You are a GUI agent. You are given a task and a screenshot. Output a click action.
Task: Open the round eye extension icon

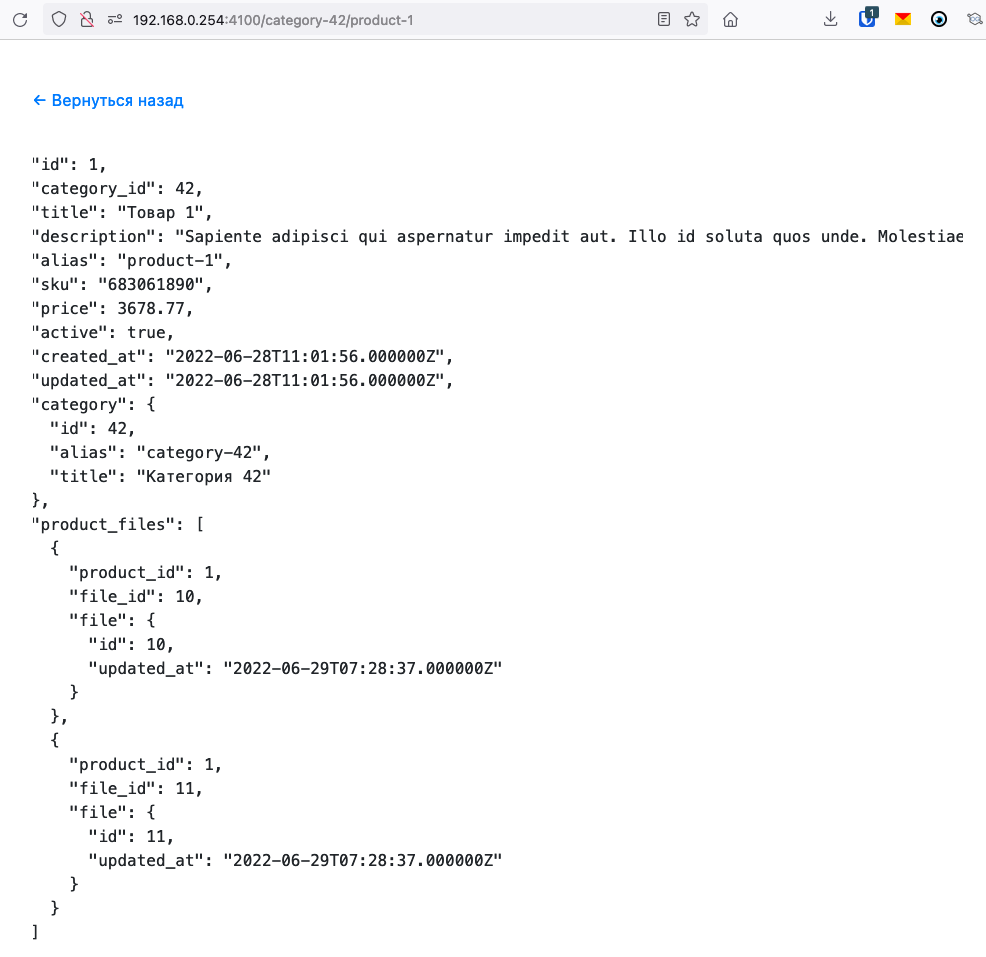coord(939,19)
